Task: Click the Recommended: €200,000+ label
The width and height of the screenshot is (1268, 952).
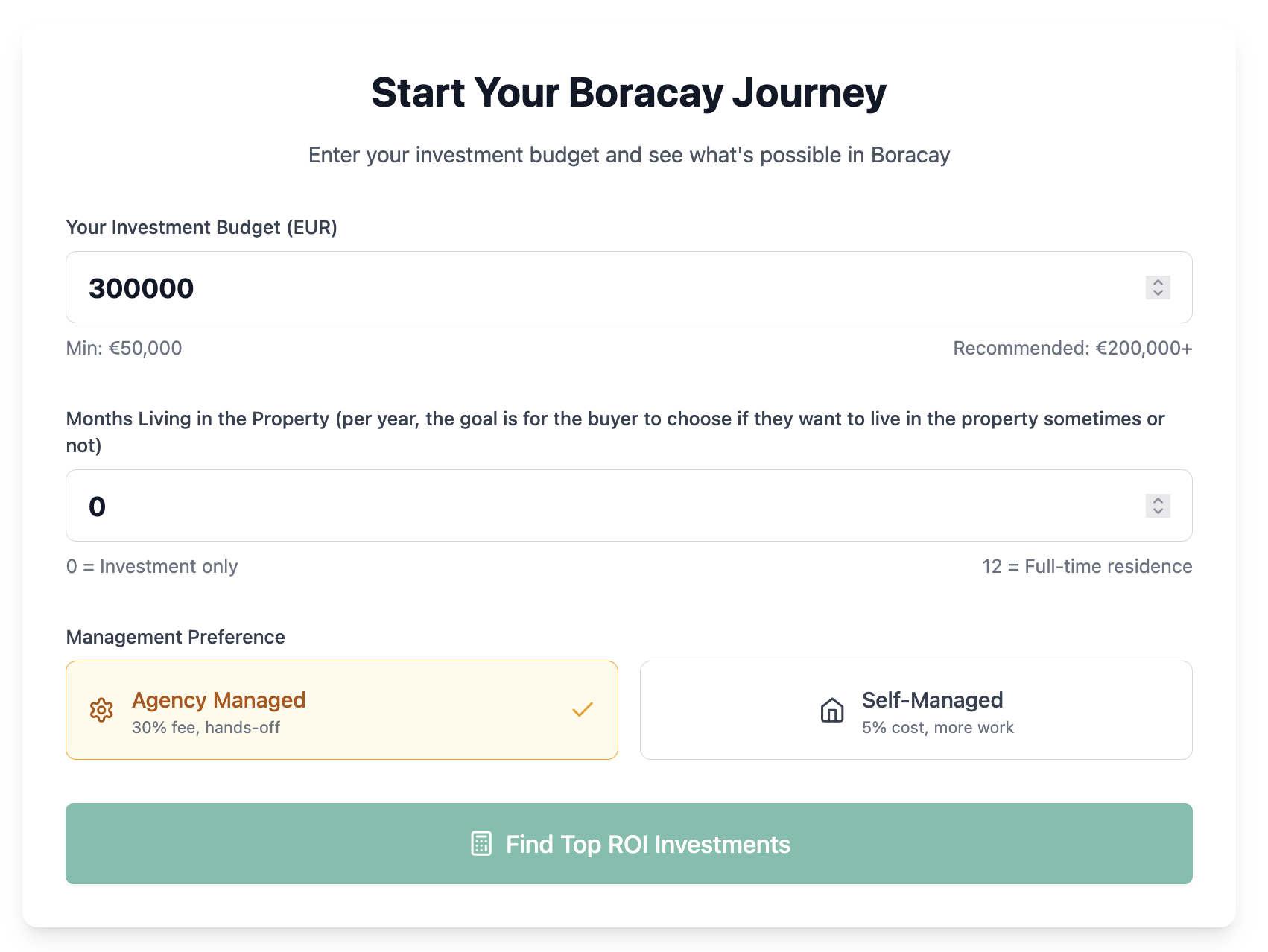Action: coord(1072,348)
